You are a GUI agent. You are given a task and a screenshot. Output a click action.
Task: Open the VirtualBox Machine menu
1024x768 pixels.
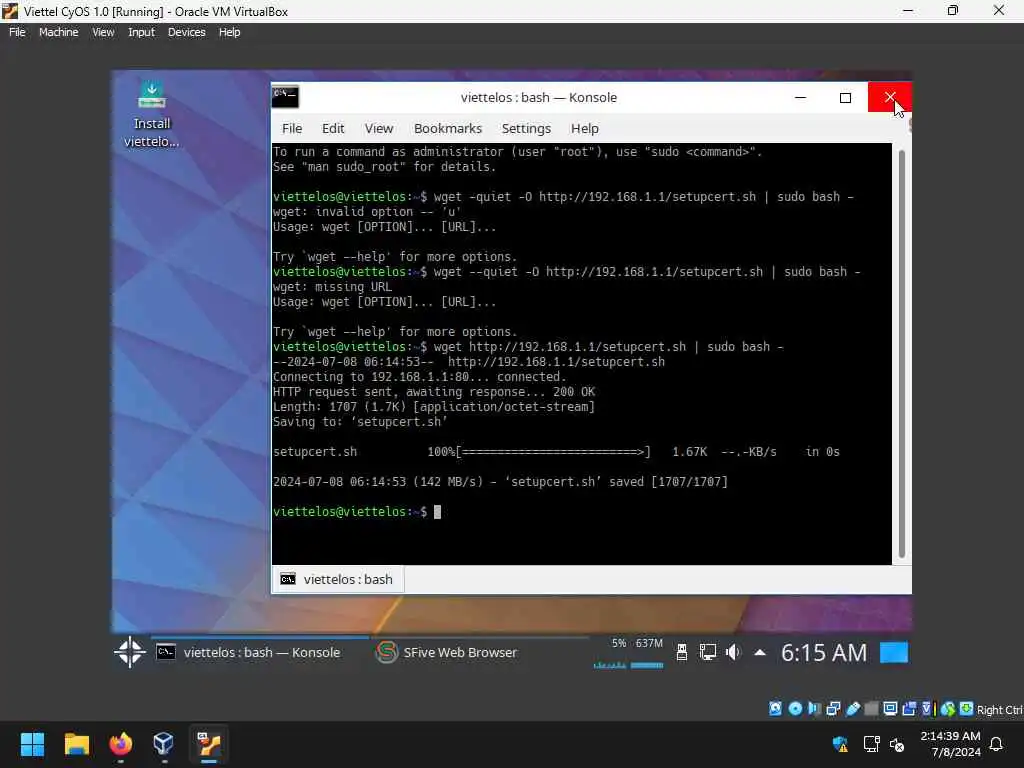click(x=58, y=32)
